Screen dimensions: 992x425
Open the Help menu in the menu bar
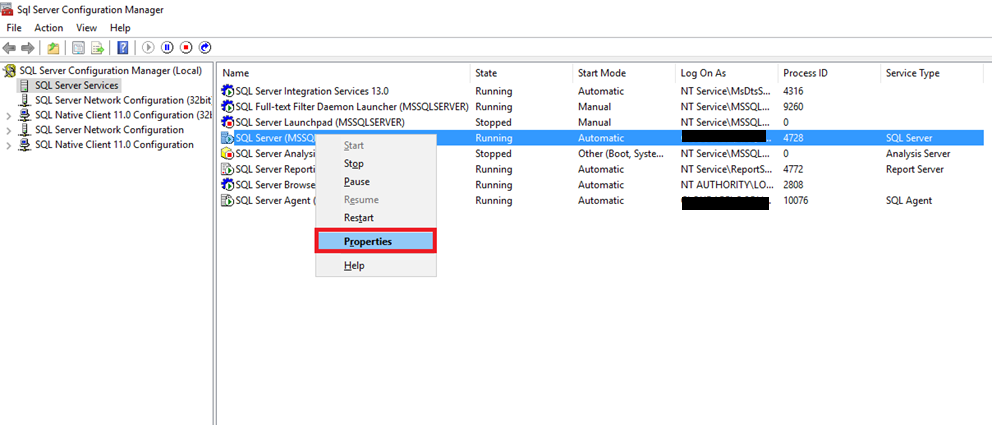tap(120, 28)
